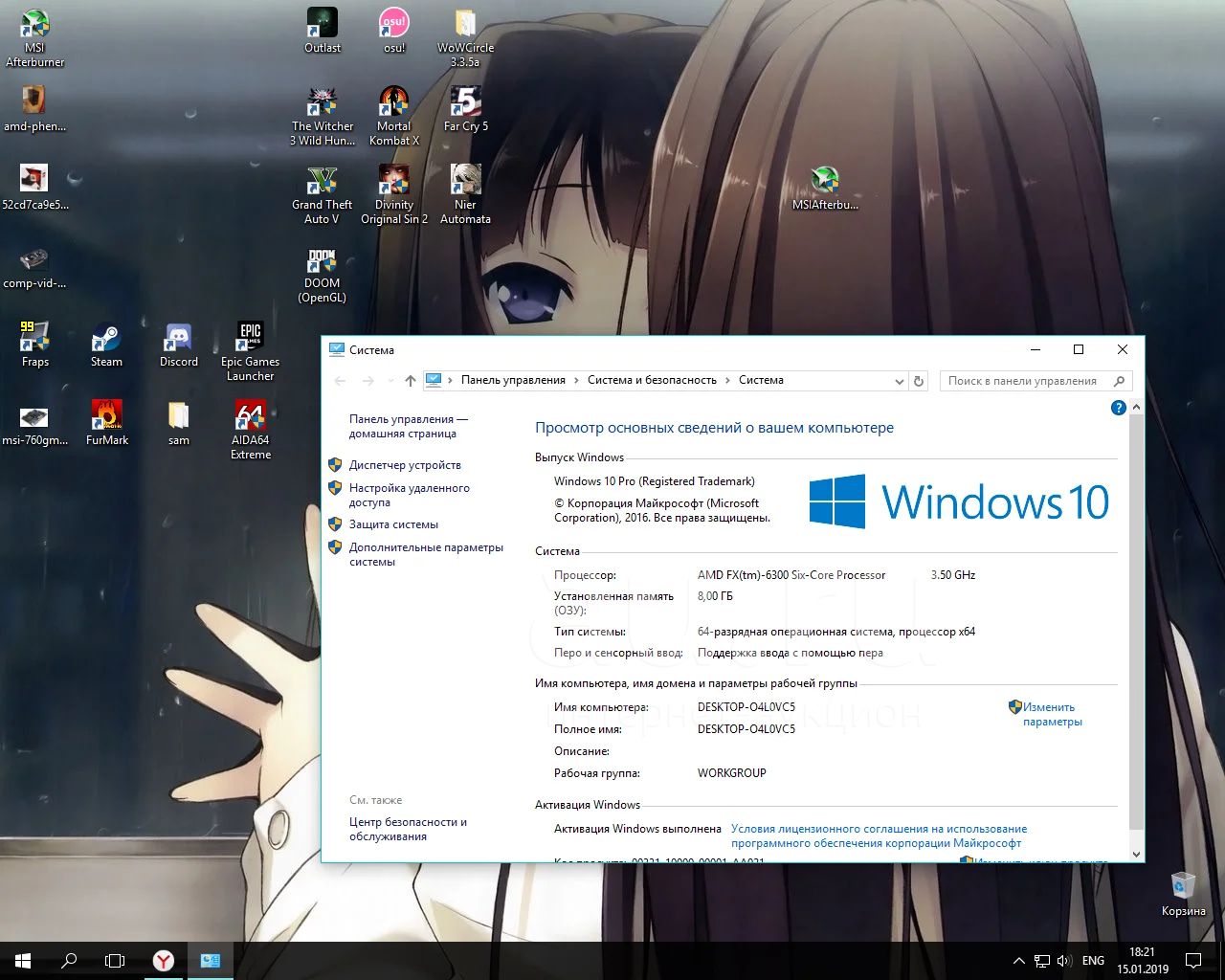This screenshot has height=980, width=1225.
Task: Select the 52cd7ca9e5... desktop file
Action: pyautogui.click(x=34, y=187)
